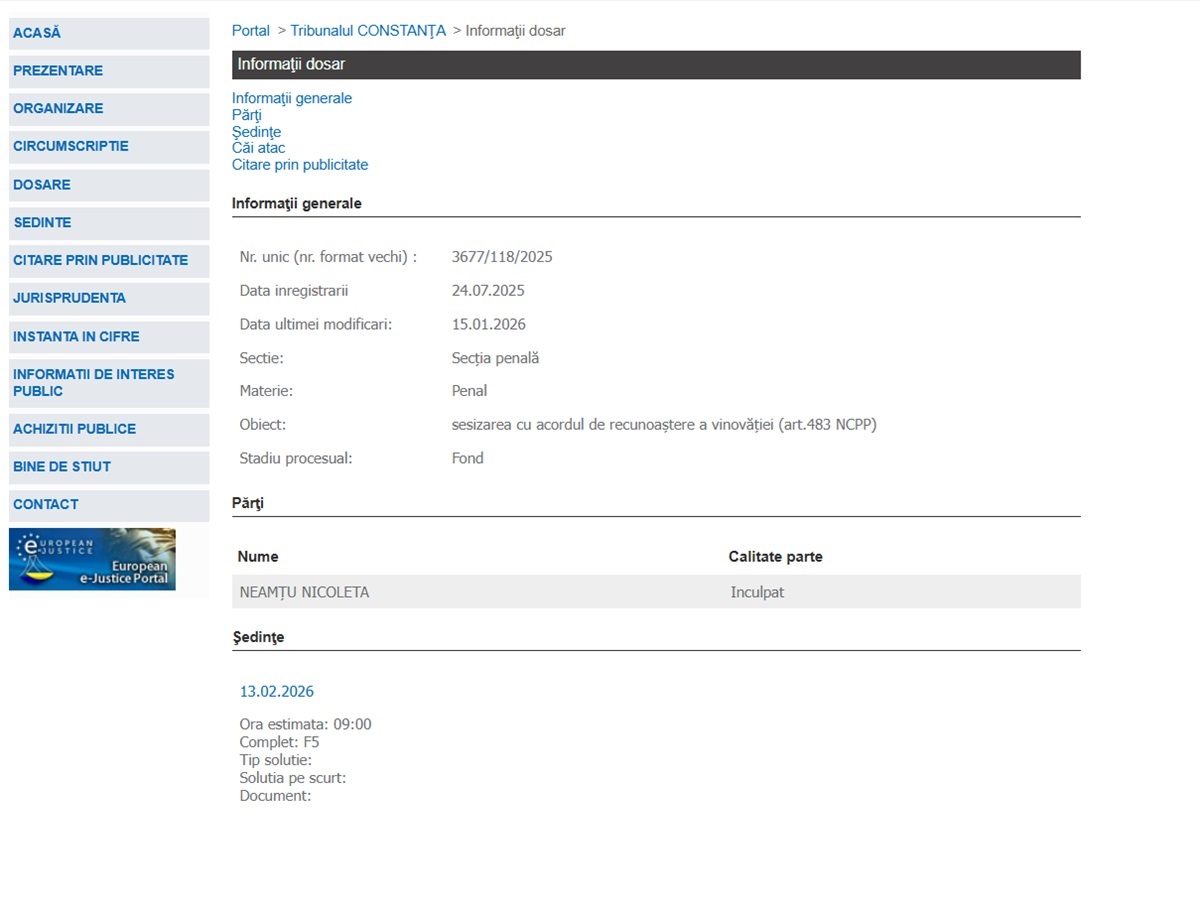Follow the Tribunalul CONSTANȚA breadcrumb link
This screenshot has height=911, width=1200.
tap(368, 31)
